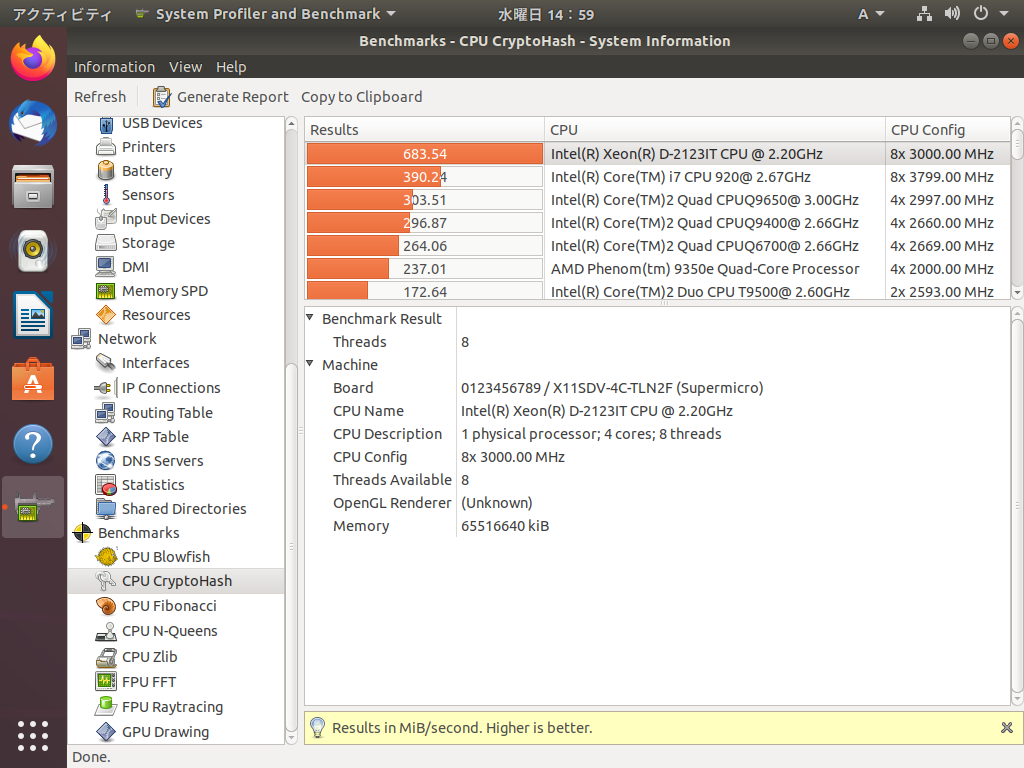Select the ARP Table icon
This screenshot has height=768, width=1024.
tap(106, 437)
